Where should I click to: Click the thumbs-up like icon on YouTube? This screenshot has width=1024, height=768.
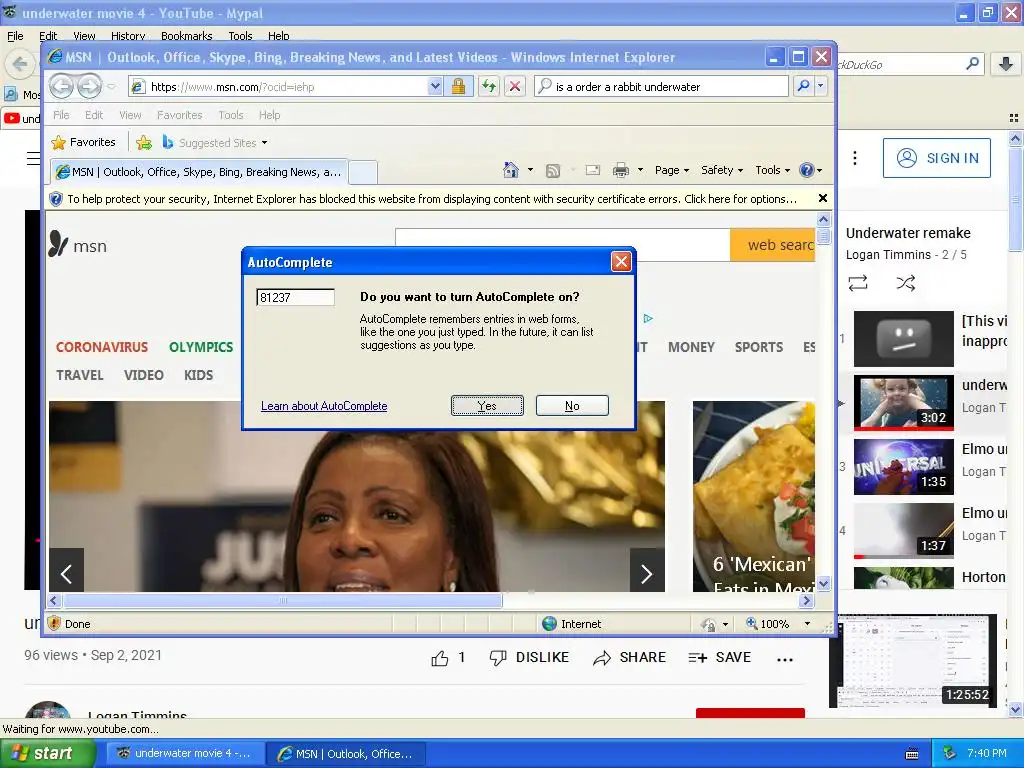click(440, 658)
